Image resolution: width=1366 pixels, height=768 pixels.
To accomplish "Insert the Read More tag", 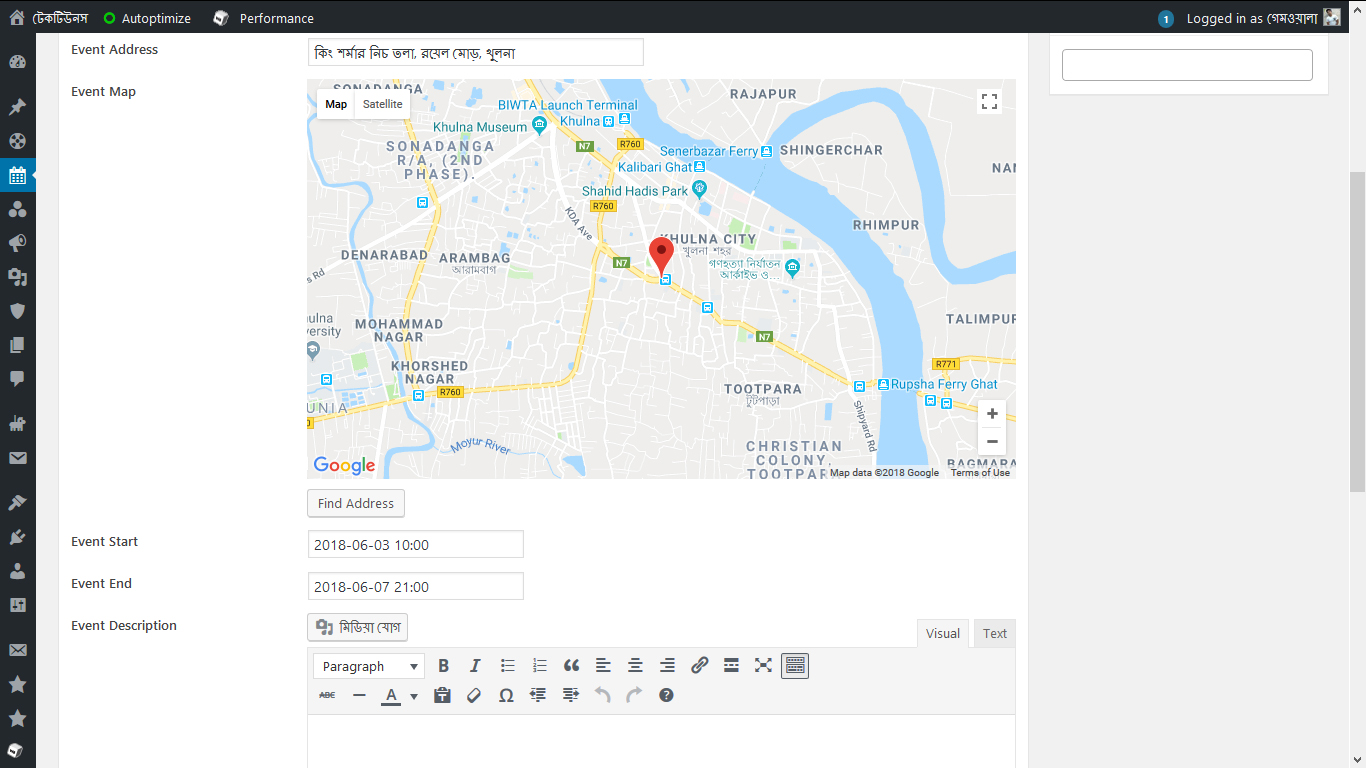I will (x=731, y=666).
